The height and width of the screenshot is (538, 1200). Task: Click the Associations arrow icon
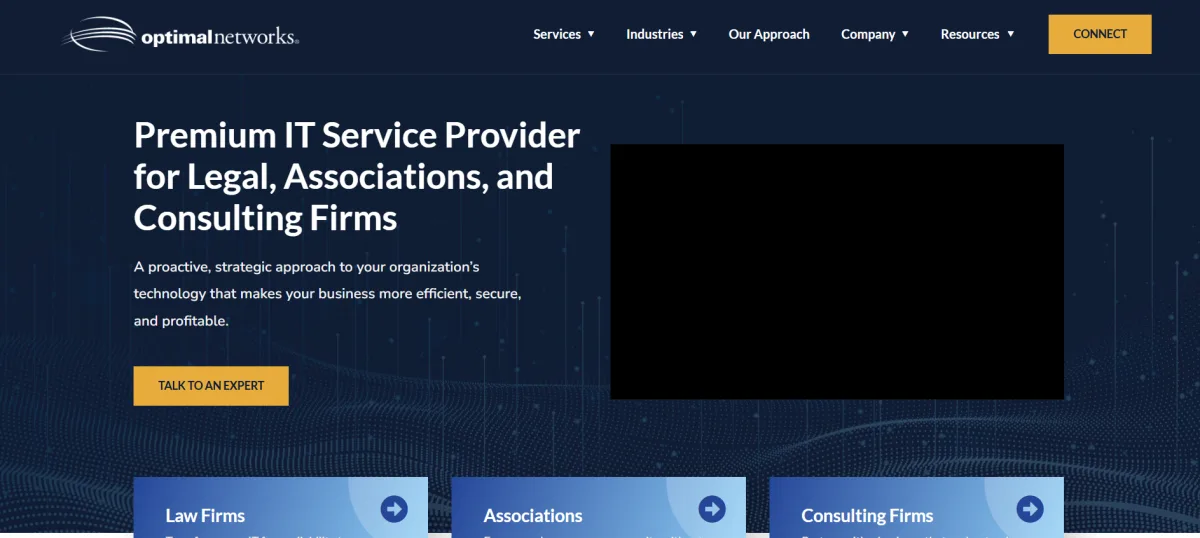tap(712, 509)
